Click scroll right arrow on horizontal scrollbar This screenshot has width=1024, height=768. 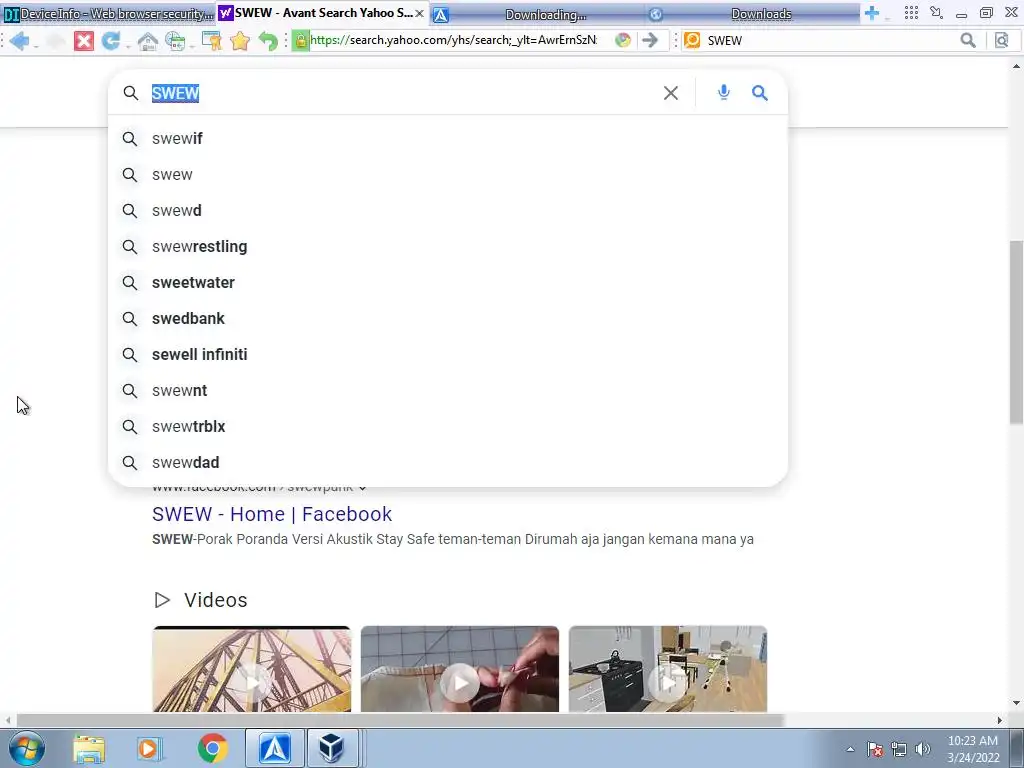(999, 720)
